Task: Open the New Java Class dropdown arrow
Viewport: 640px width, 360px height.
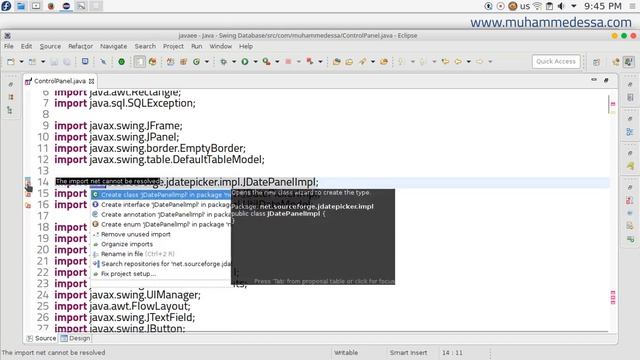Action: [x=207, y=62]
